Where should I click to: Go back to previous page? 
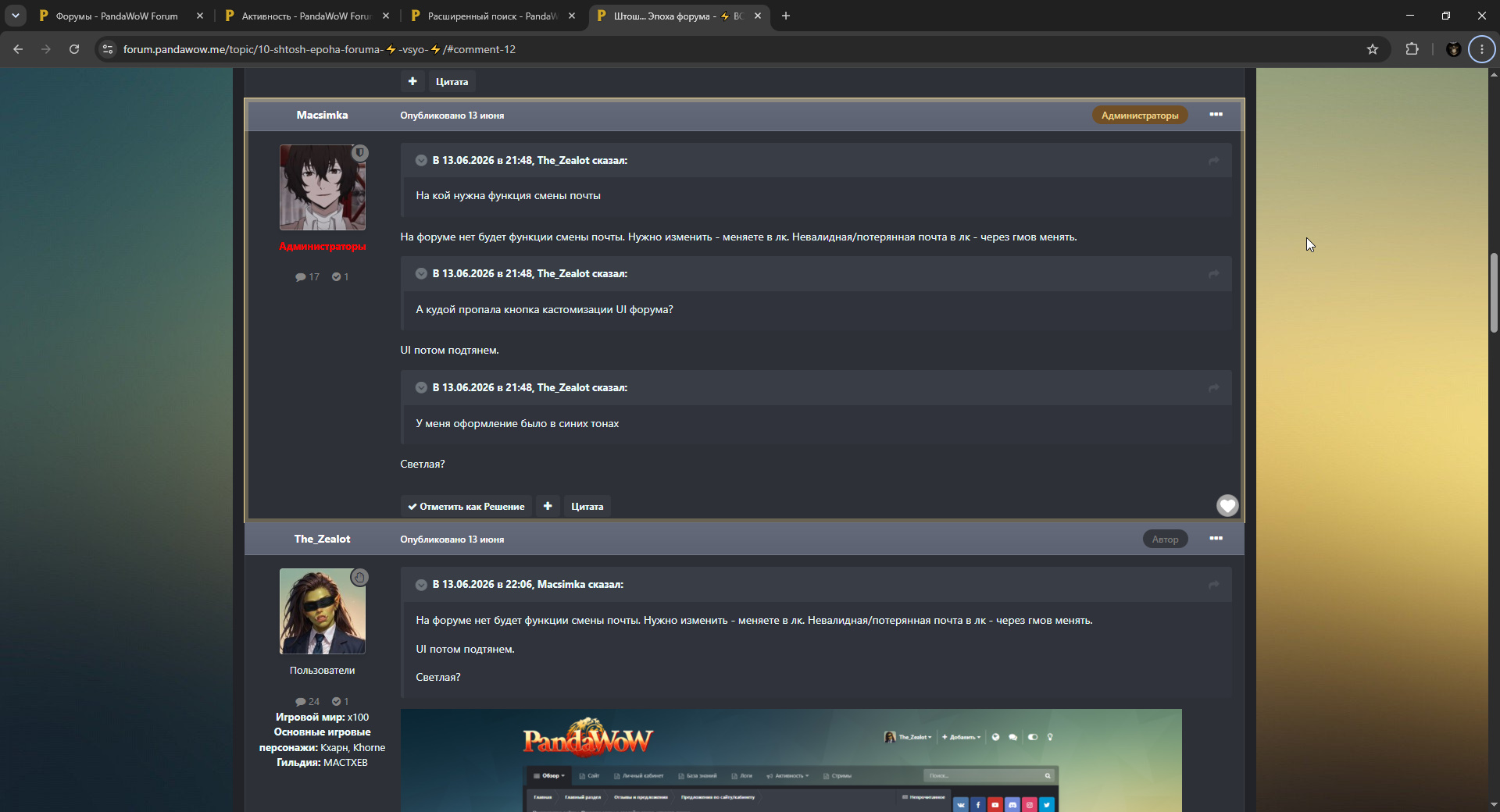pyautogui.click(x=18, y=49)
